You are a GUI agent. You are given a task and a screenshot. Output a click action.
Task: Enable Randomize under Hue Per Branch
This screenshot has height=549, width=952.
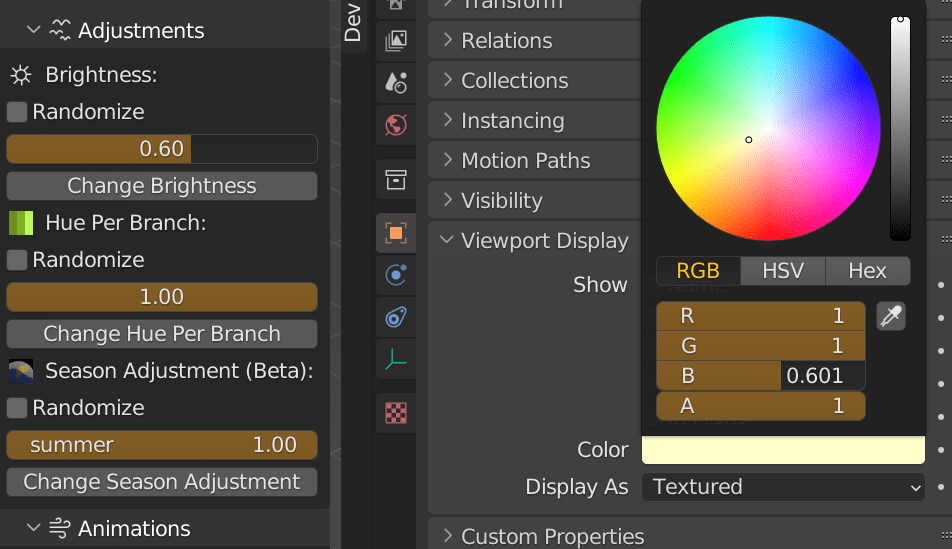tap(16, 260)
